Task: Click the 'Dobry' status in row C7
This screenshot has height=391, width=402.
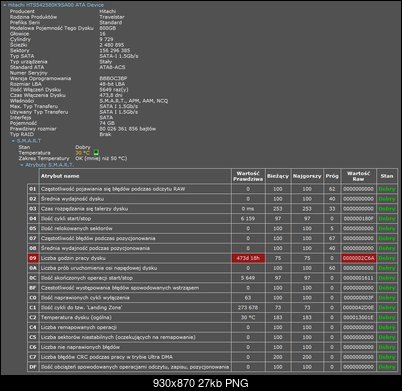Action: [387, 357]
